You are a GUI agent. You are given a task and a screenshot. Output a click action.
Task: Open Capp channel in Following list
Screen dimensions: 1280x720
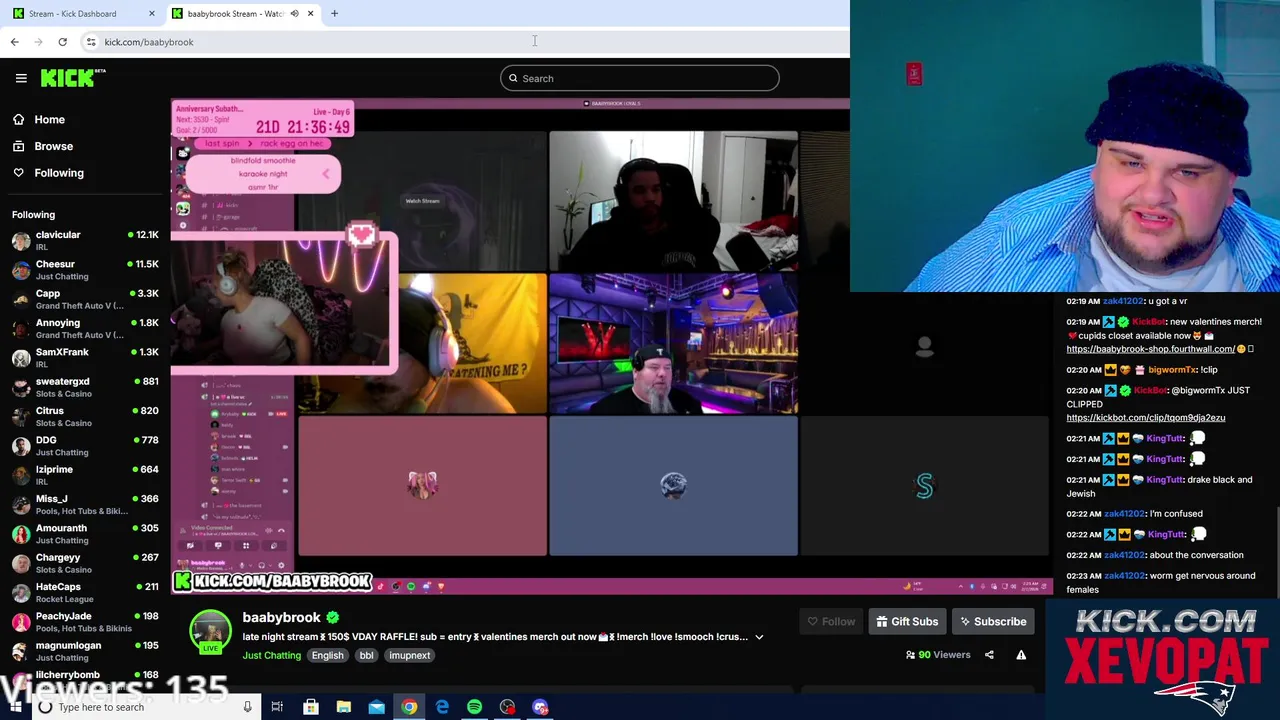(84, 299)
